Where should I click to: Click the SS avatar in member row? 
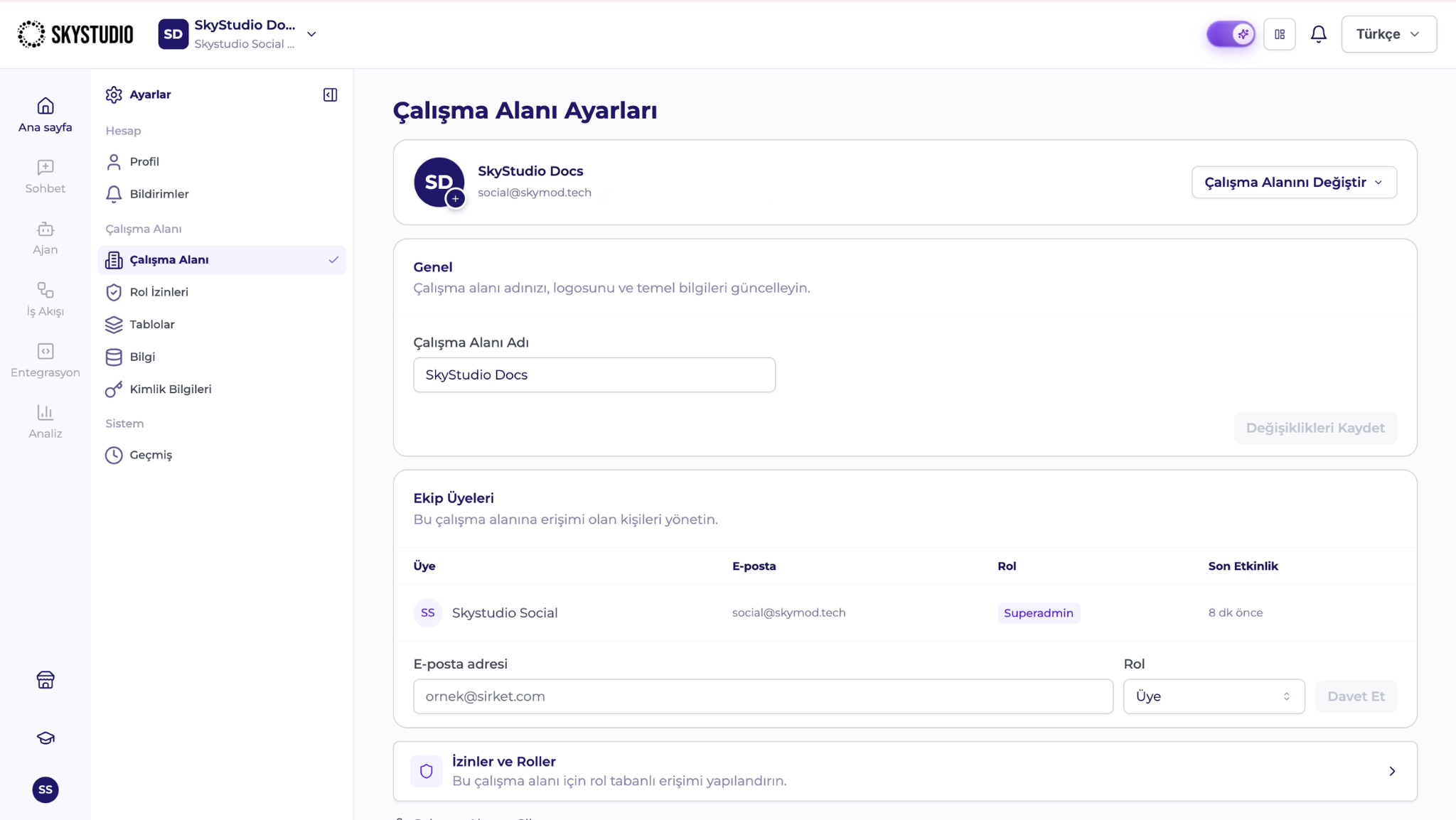click(428, 613)
